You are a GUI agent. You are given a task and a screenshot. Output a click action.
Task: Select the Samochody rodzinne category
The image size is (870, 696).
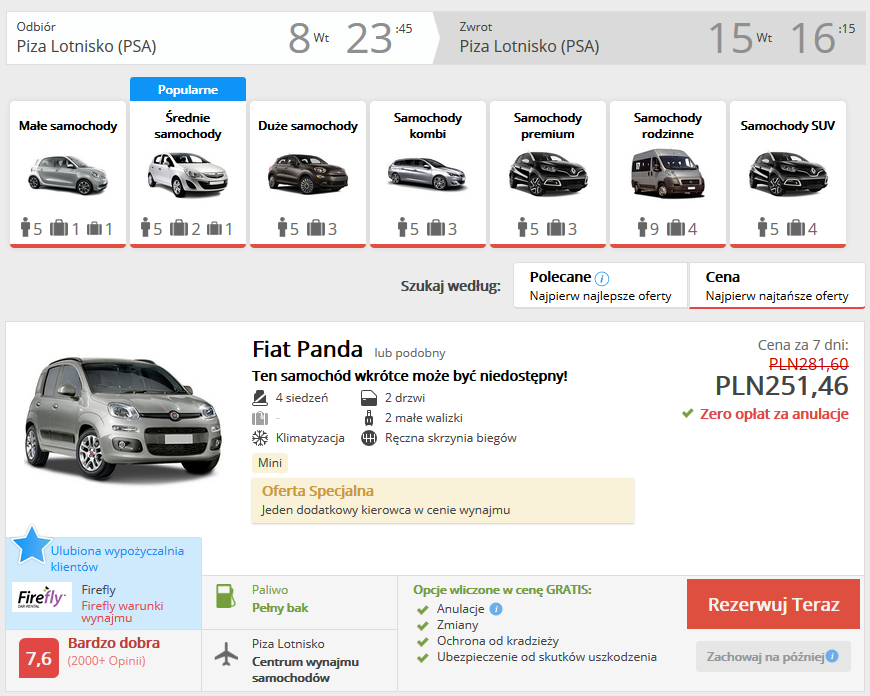pyautogui.click(x=667, y=174)
